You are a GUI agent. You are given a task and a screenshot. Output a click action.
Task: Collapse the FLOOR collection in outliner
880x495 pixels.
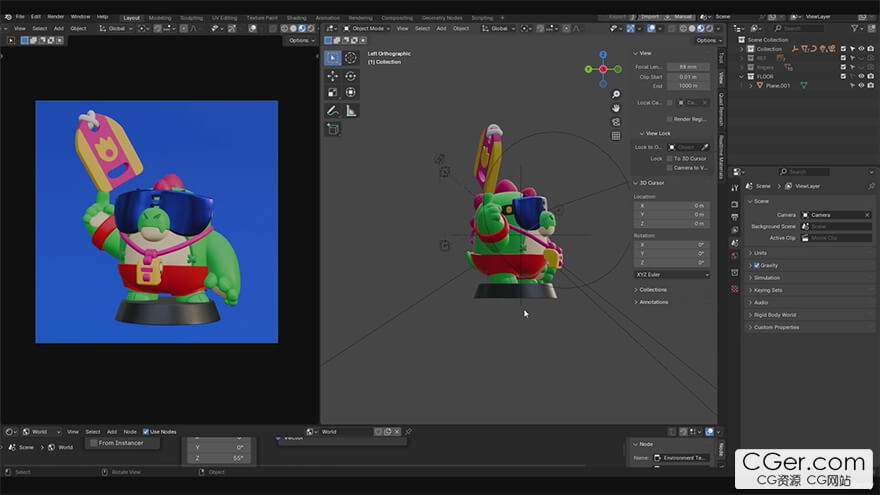[x=741, y=76]
